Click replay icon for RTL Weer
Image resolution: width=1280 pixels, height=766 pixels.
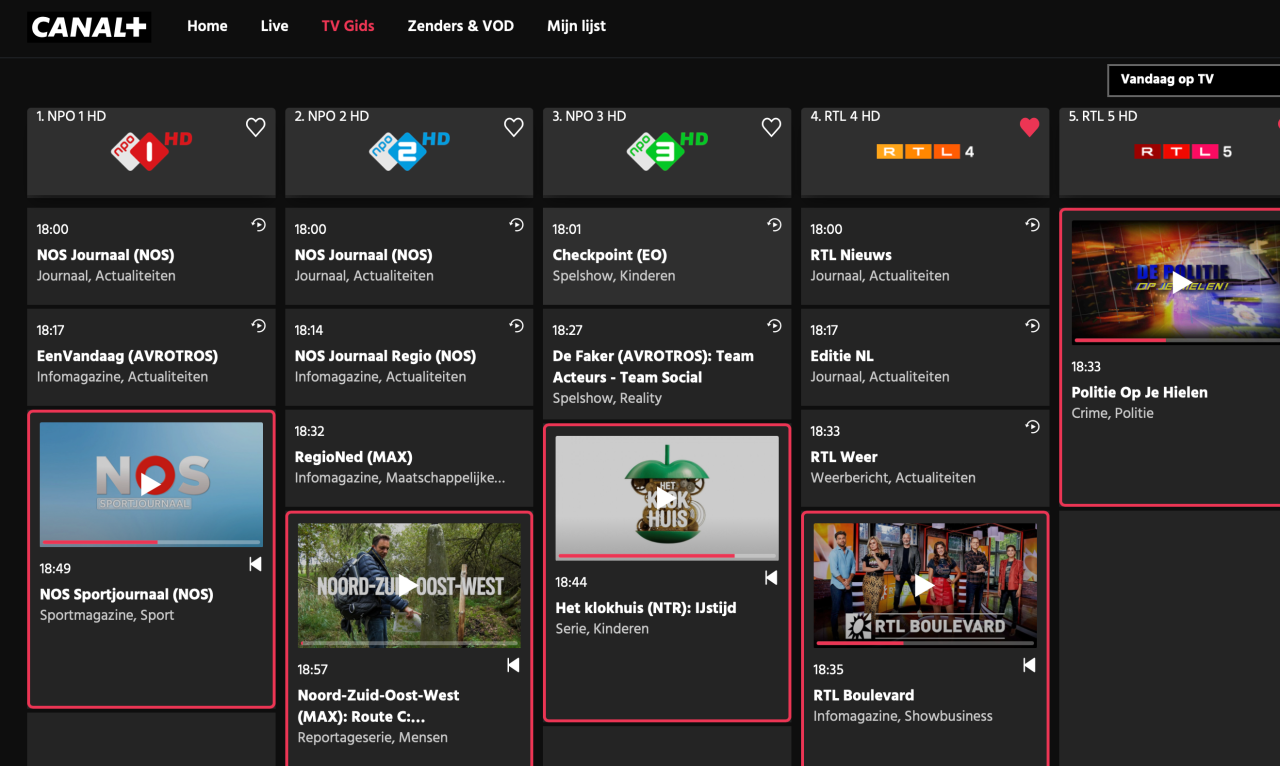click(1032, 427)
